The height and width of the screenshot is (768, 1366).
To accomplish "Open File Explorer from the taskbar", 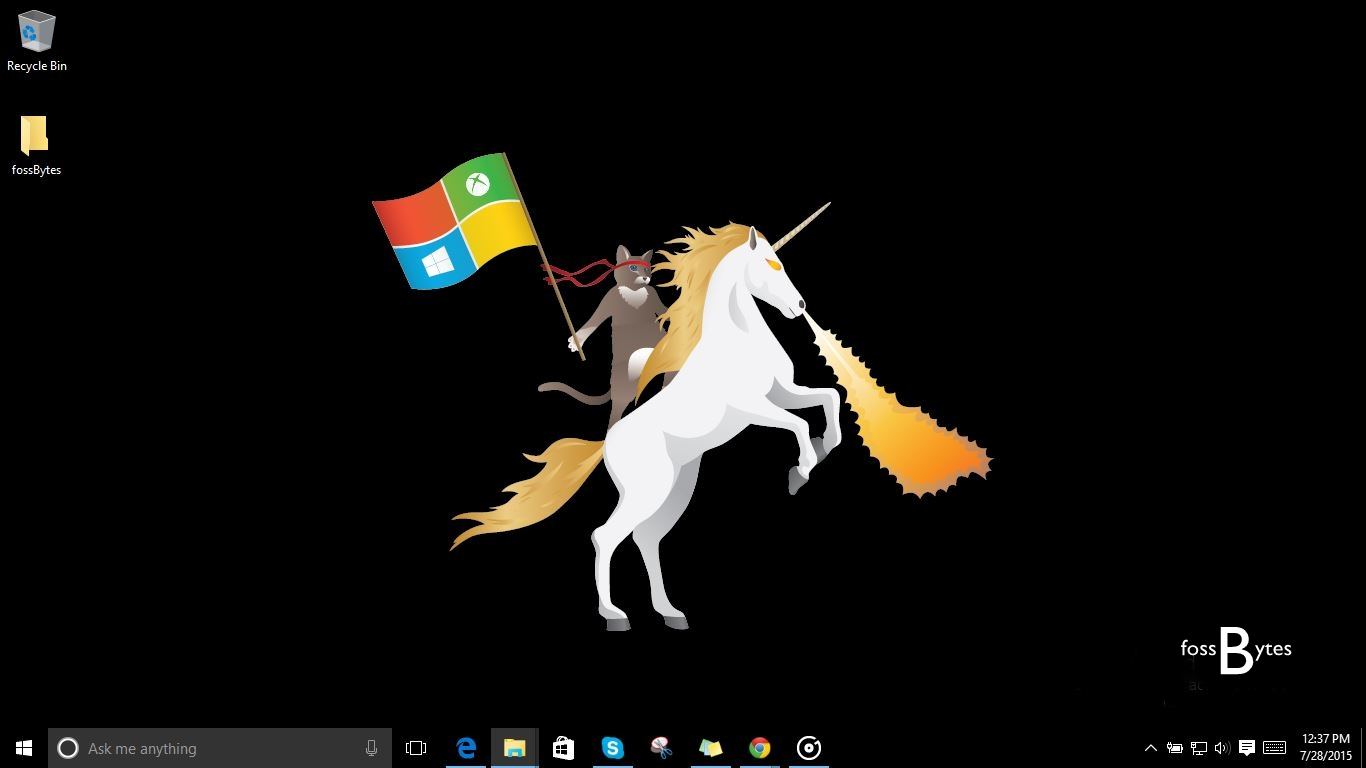I will pos(514,748).
